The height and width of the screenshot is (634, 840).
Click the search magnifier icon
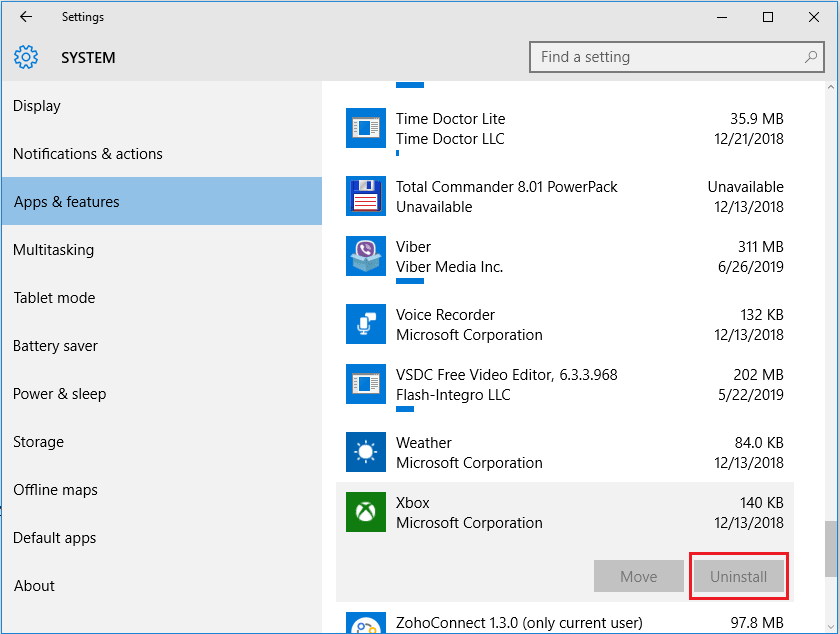tap(811, 57)
